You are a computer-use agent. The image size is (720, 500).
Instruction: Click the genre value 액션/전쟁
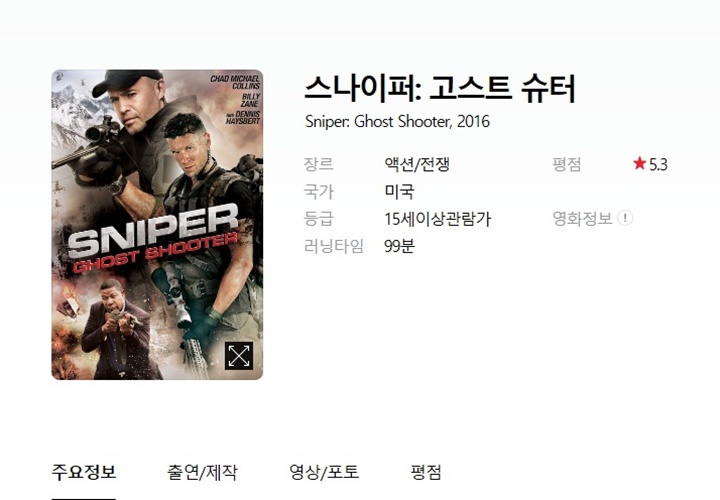(x=417, y=164)
